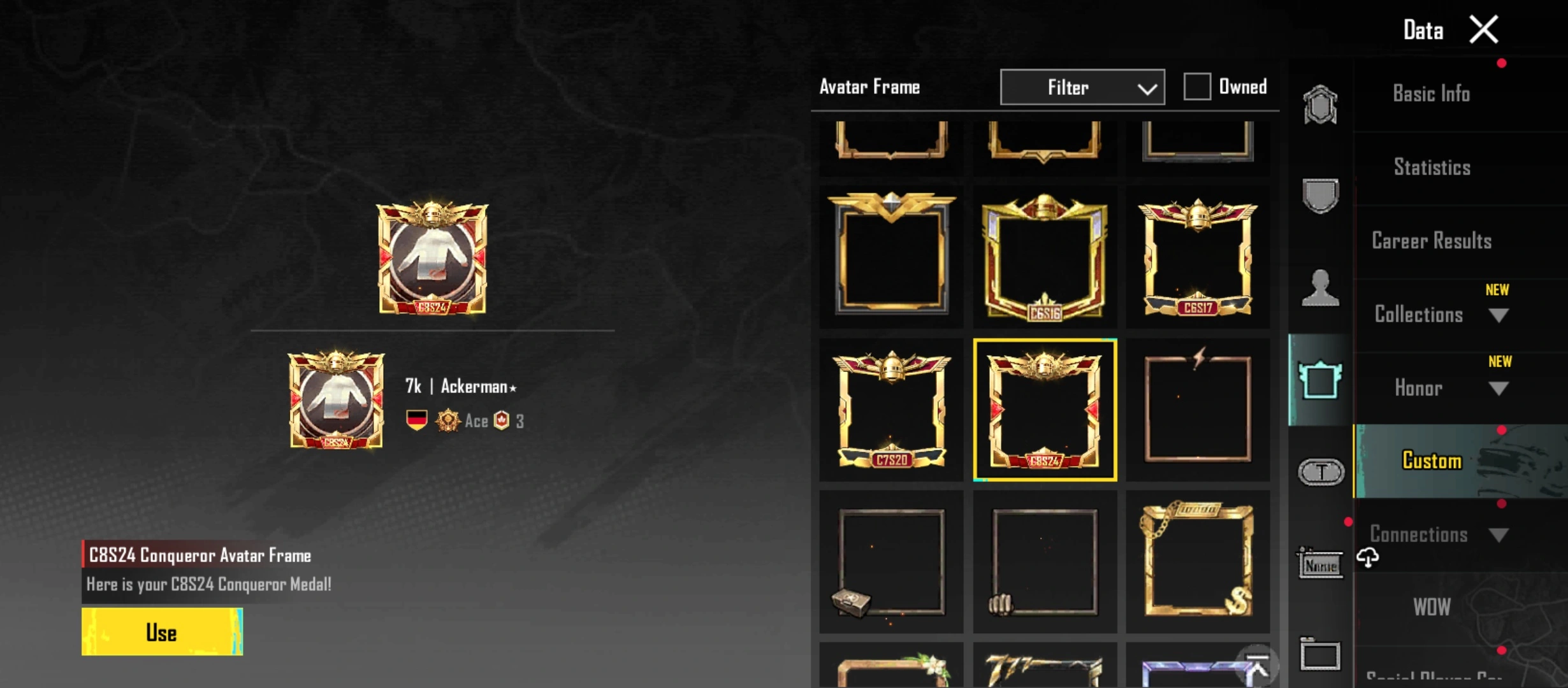
Task: Pick the gold chain dollar frame
Action: (x=1198, y=561)
